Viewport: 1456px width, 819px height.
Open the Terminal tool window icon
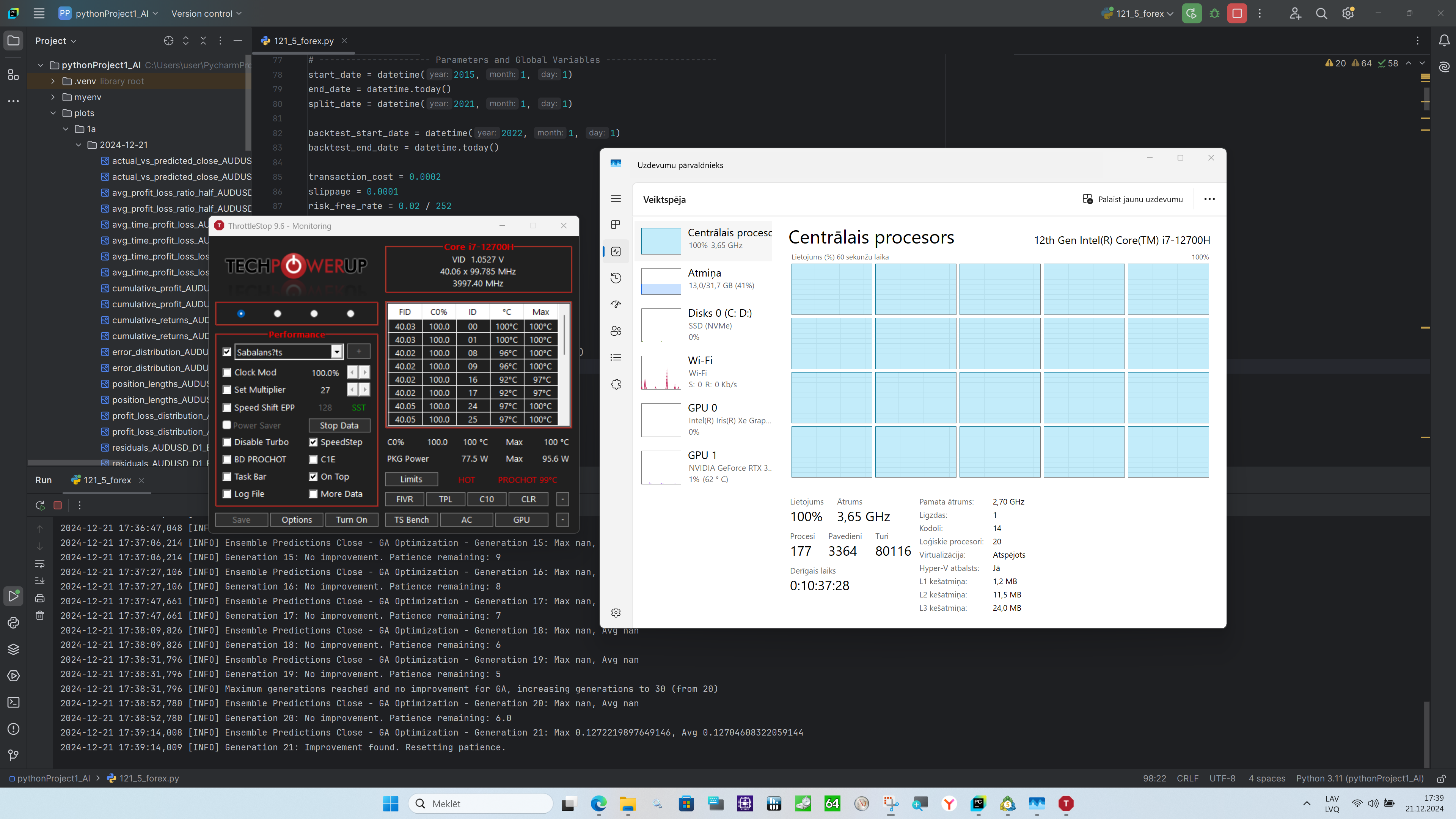(14, 702)
